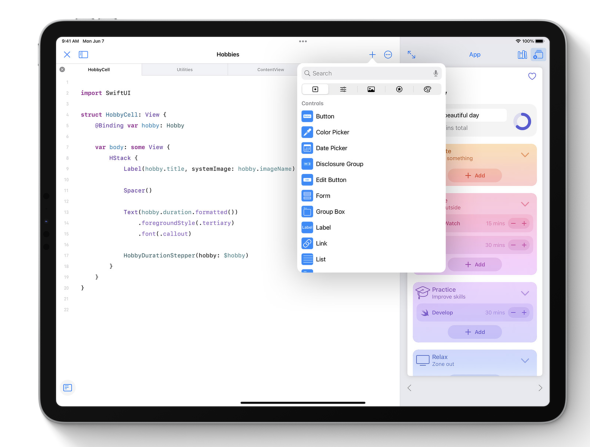Click the Button control icon
Screen dimensions: 590x447
pyautogui.click(x=307, y=116)
